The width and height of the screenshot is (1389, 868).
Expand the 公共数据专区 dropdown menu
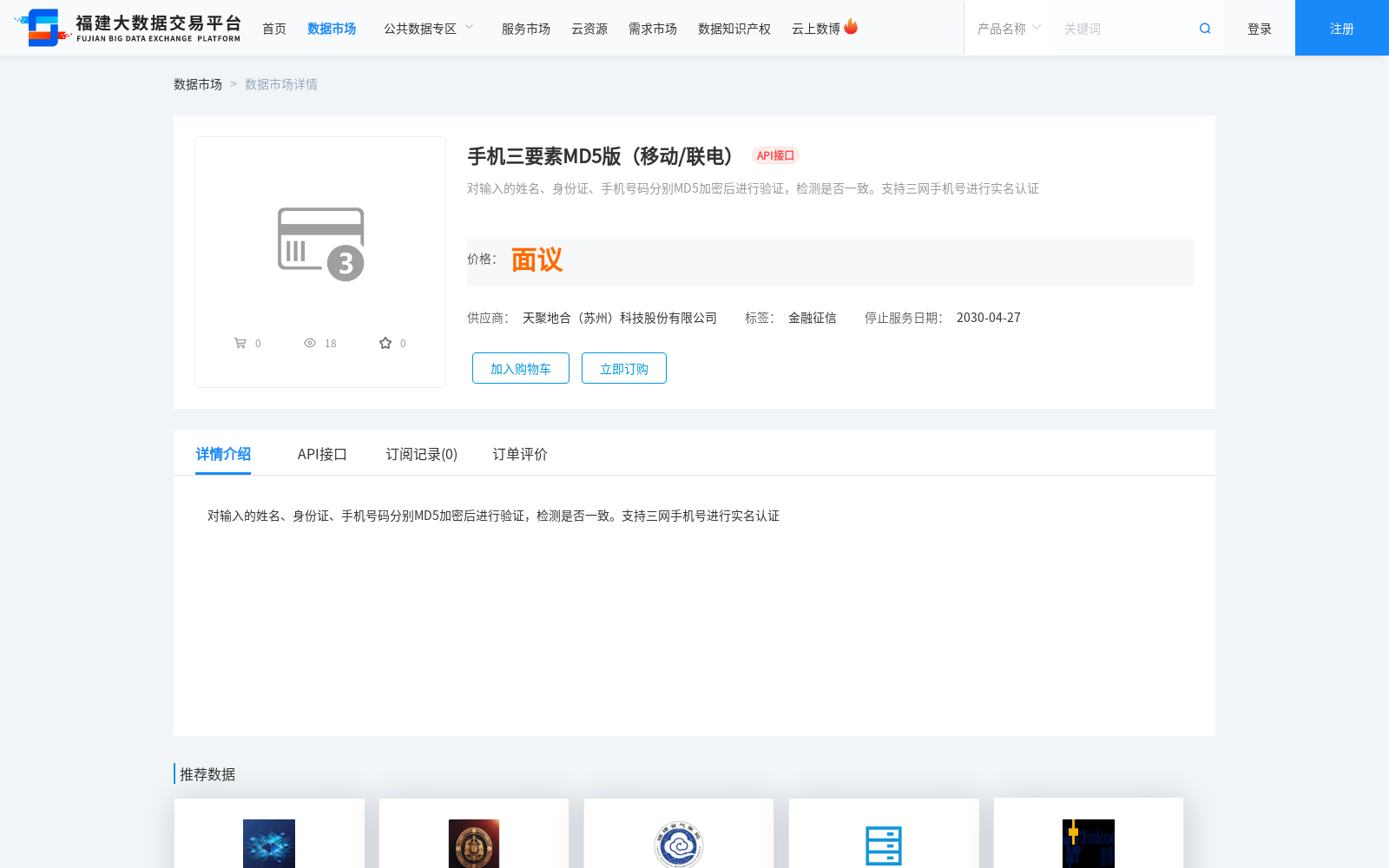point(429,29)
